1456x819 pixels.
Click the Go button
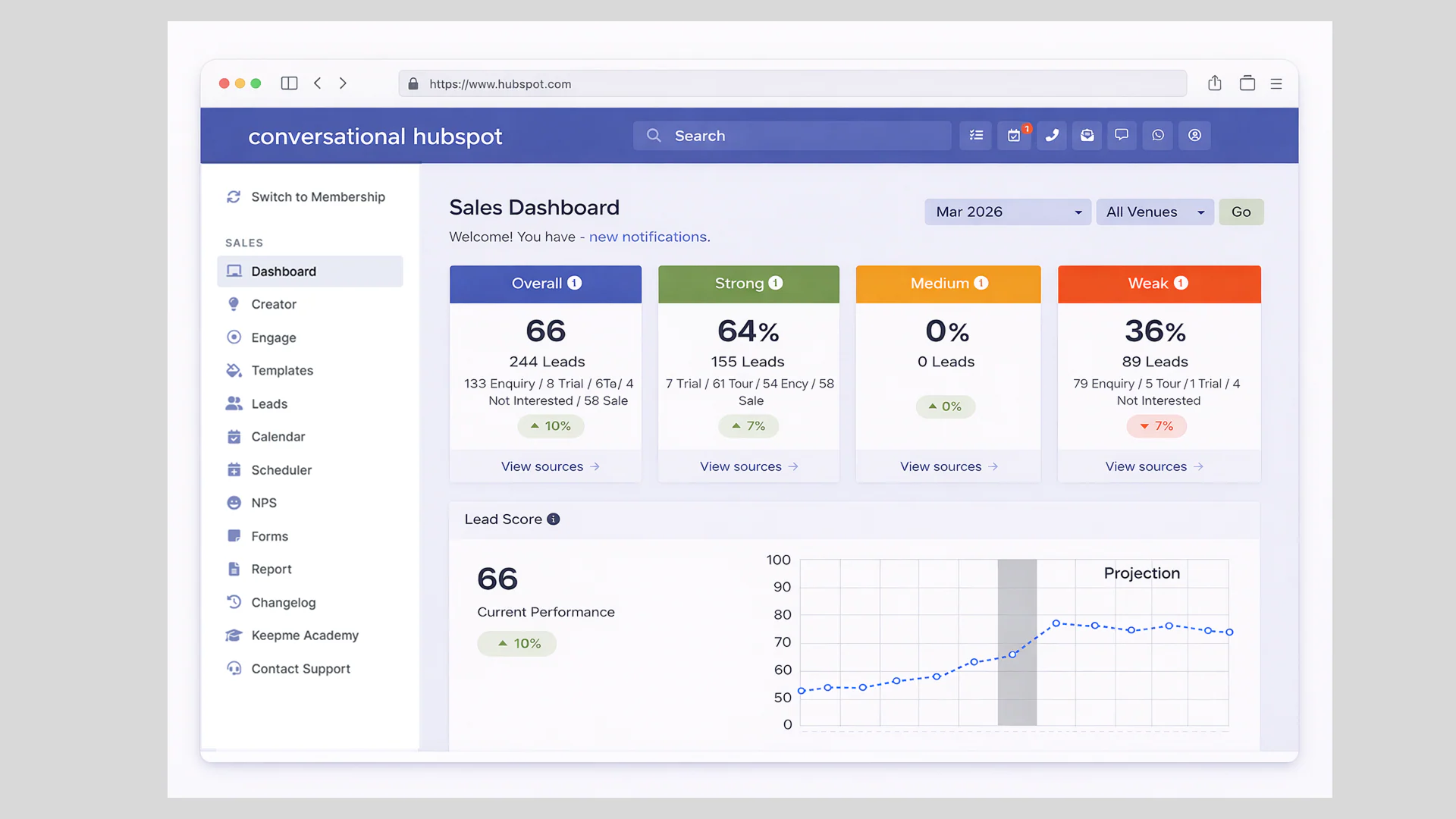click(x=1241, y=212)
